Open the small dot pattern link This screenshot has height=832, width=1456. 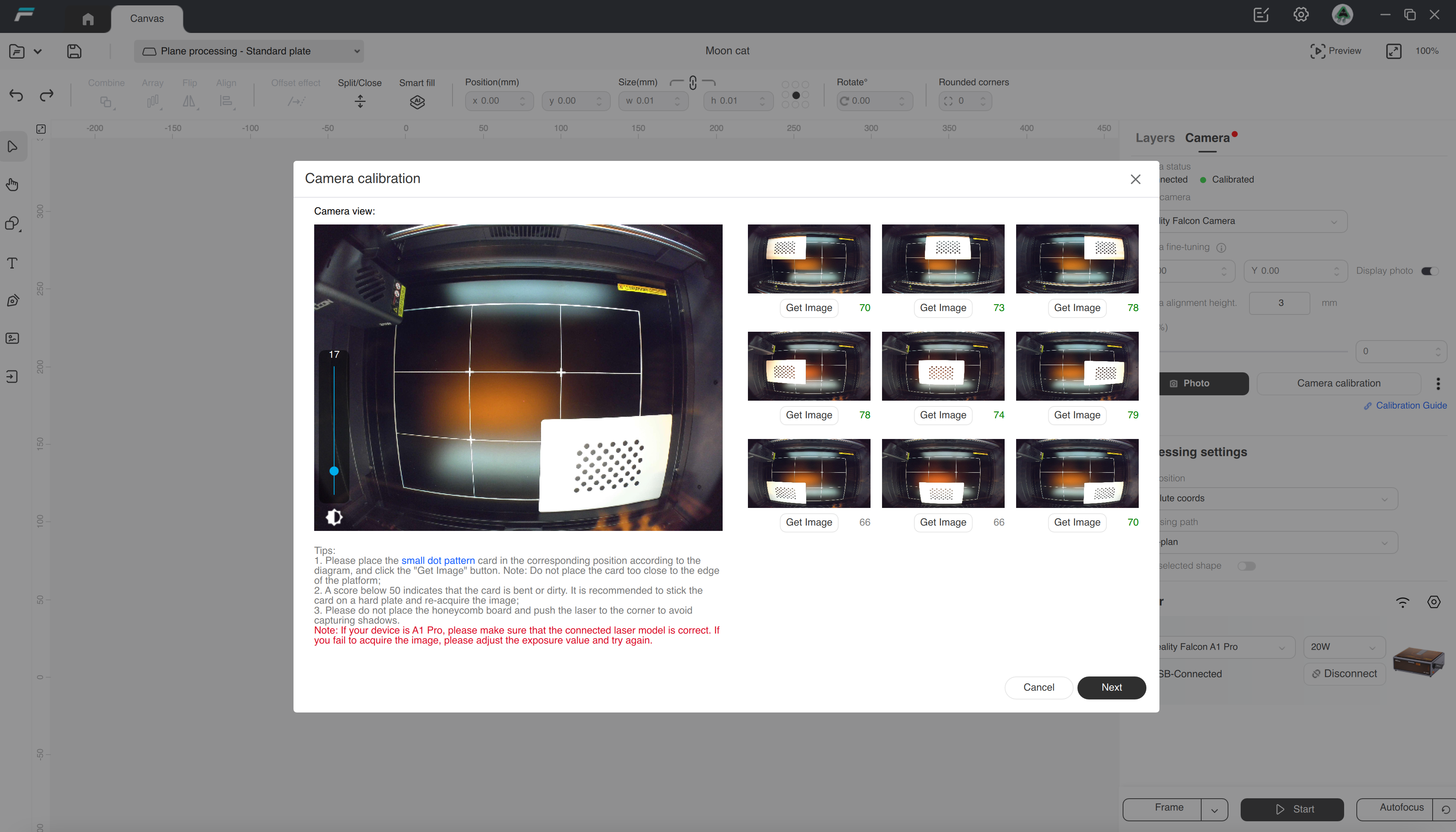tap(438, 560)
